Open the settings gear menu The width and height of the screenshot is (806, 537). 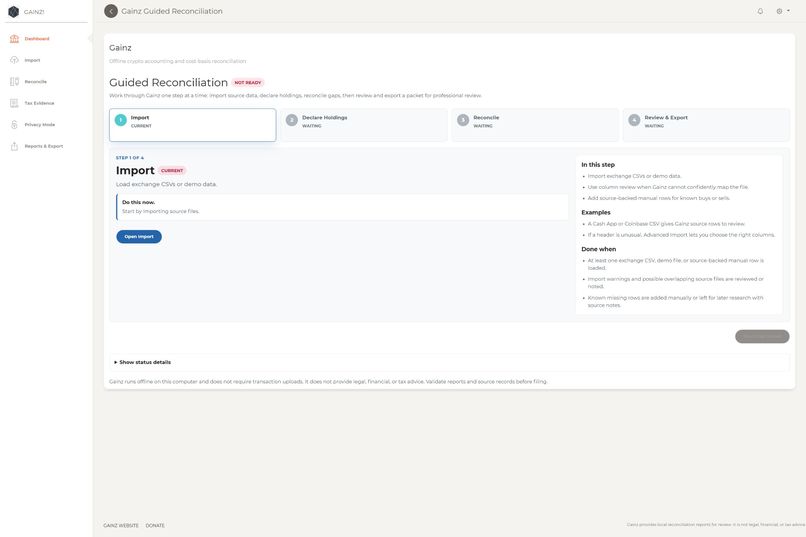click(x=782, y=11)
